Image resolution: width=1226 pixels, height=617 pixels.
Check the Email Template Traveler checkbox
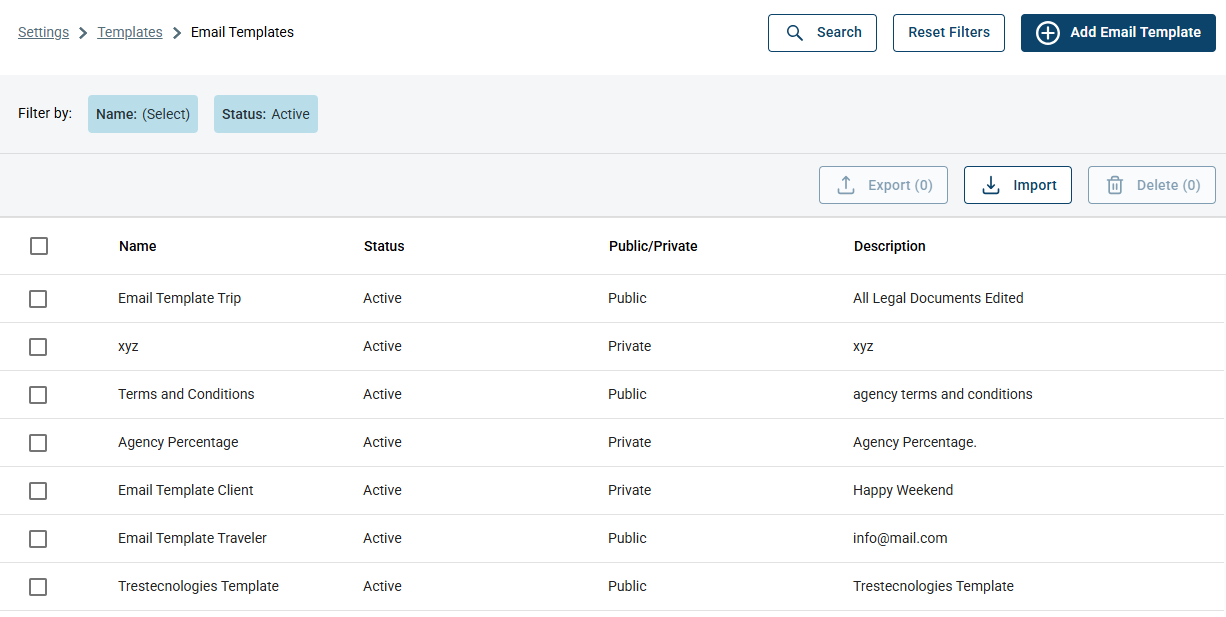38,539
